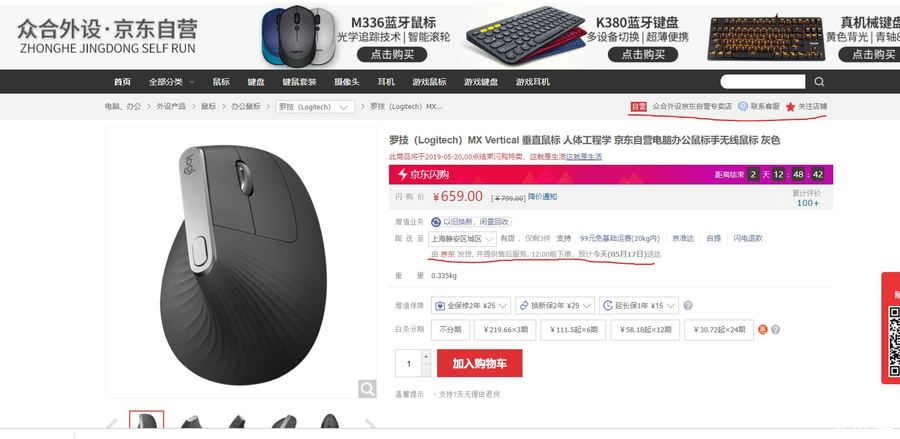Click the QR code on right sidebar
Viewport: 900px width, 439px height.
894,342
